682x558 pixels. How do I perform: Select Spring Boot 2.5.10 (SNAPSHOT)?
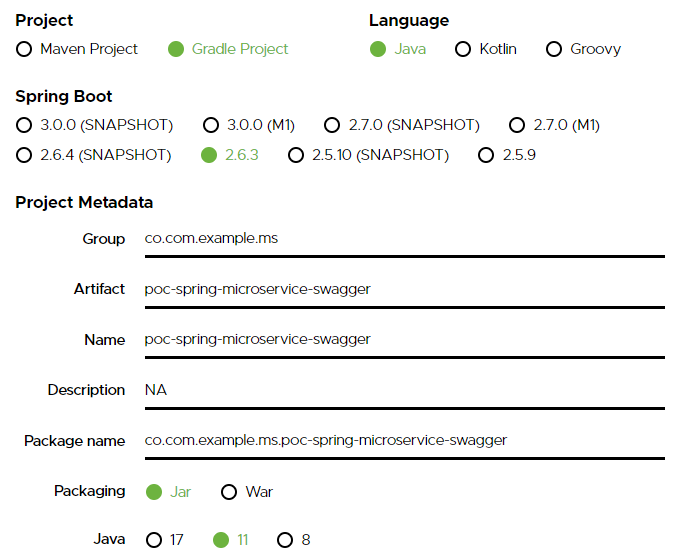296,155
